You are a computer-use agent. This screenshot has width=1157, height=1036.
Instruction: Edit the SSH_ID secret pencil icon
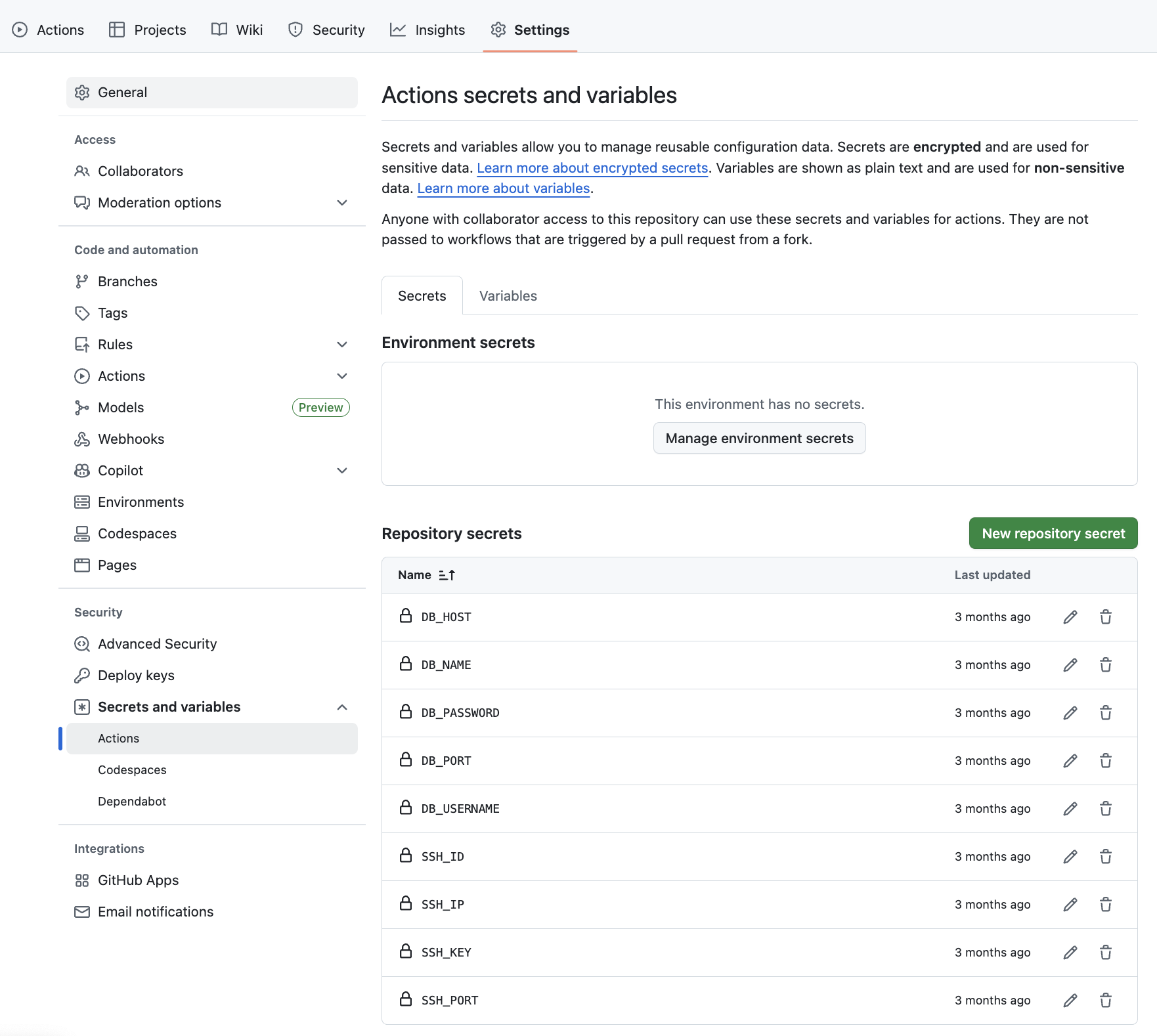1070,857
